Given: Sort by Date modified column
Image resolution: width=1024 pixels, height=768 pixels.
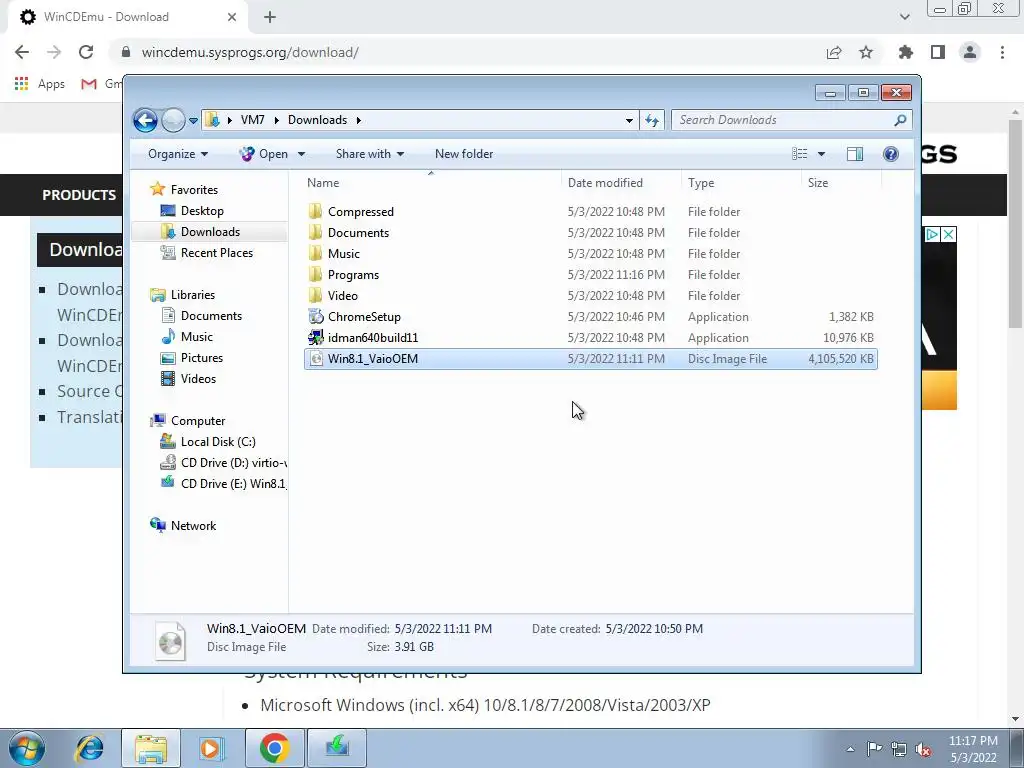Looking at the screenshot, I should pos(621,183).
